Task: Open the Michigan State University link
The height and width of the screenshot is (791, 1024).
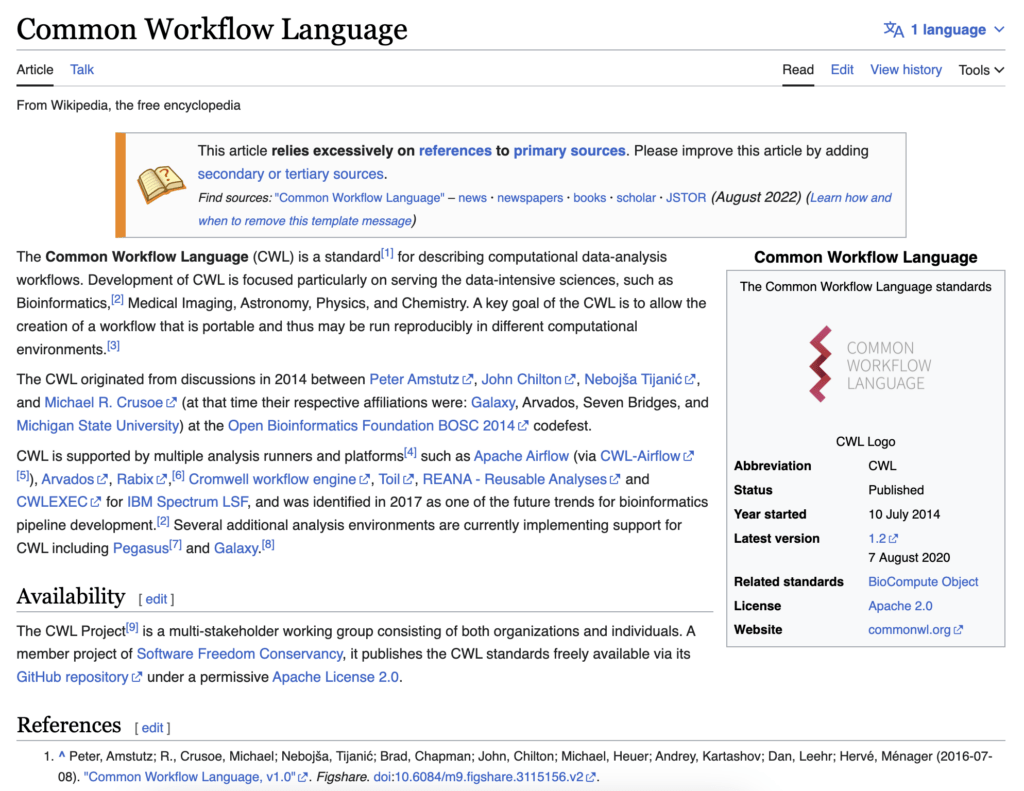Action: pyautogui.click(x=98, y=426)
